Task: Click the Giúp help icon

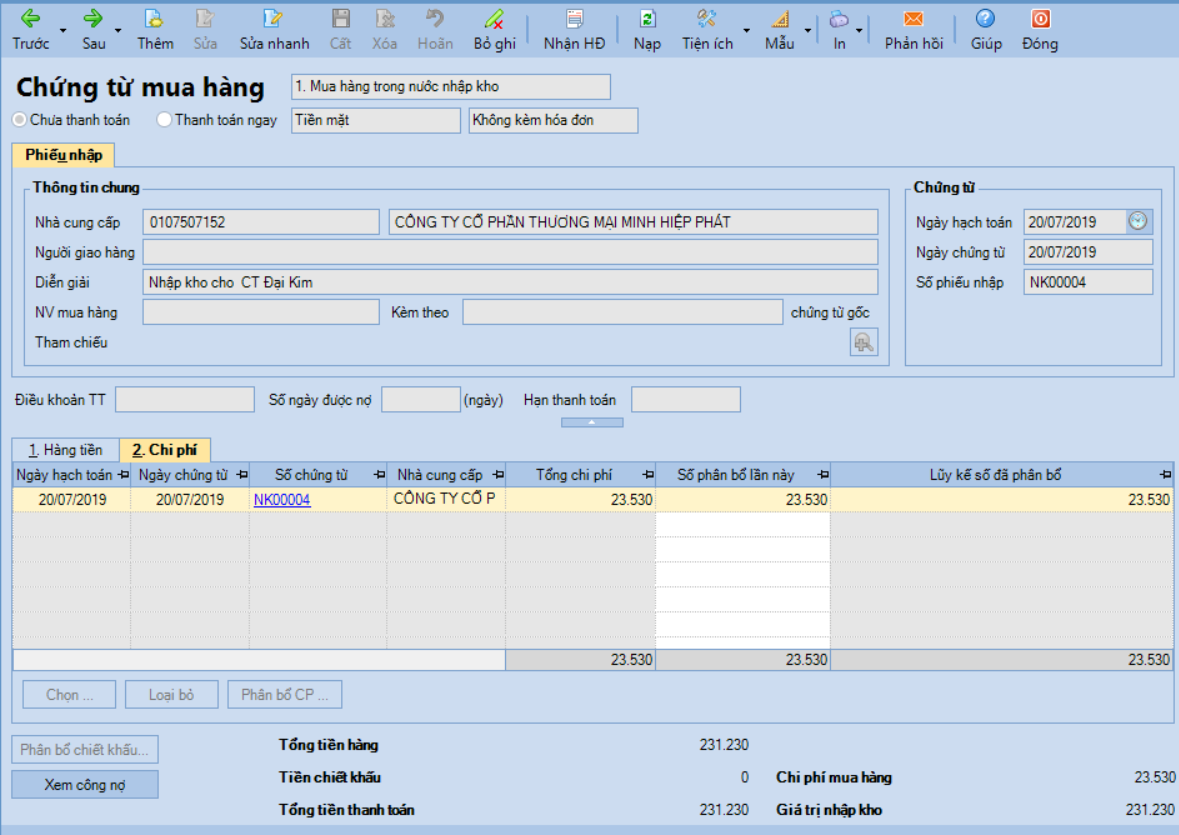Action: pyautogui.click(x=985, y=19)
